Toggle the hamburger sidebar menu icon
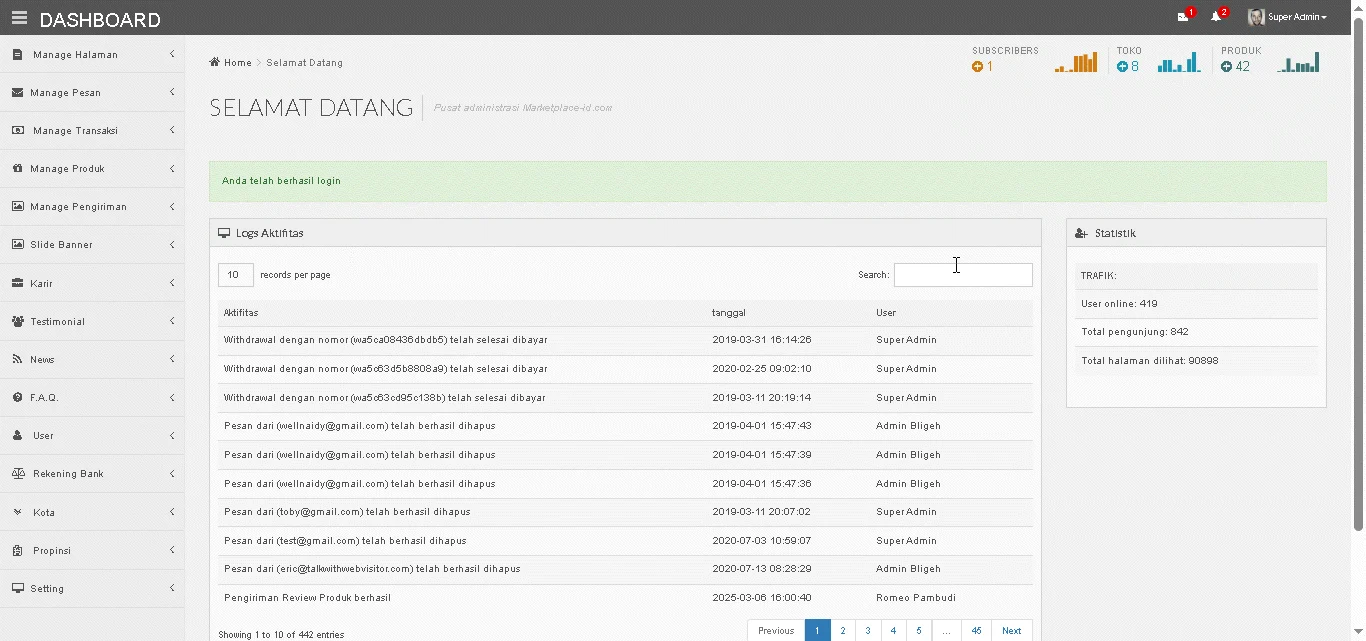 pos(19,18)
